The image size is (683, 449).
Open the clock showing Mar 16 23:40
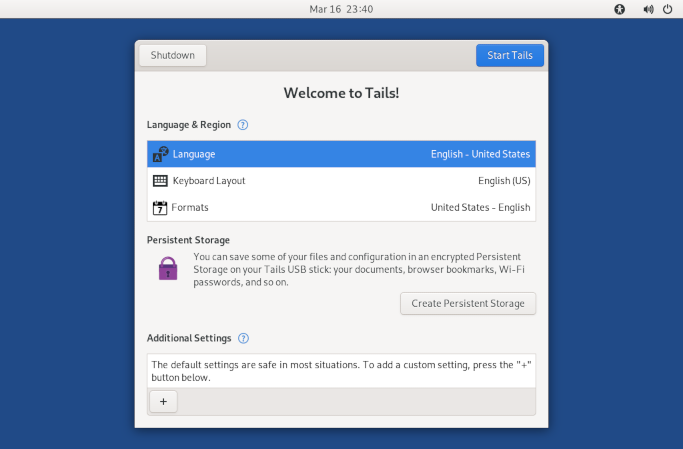click(x=341, y=9)
